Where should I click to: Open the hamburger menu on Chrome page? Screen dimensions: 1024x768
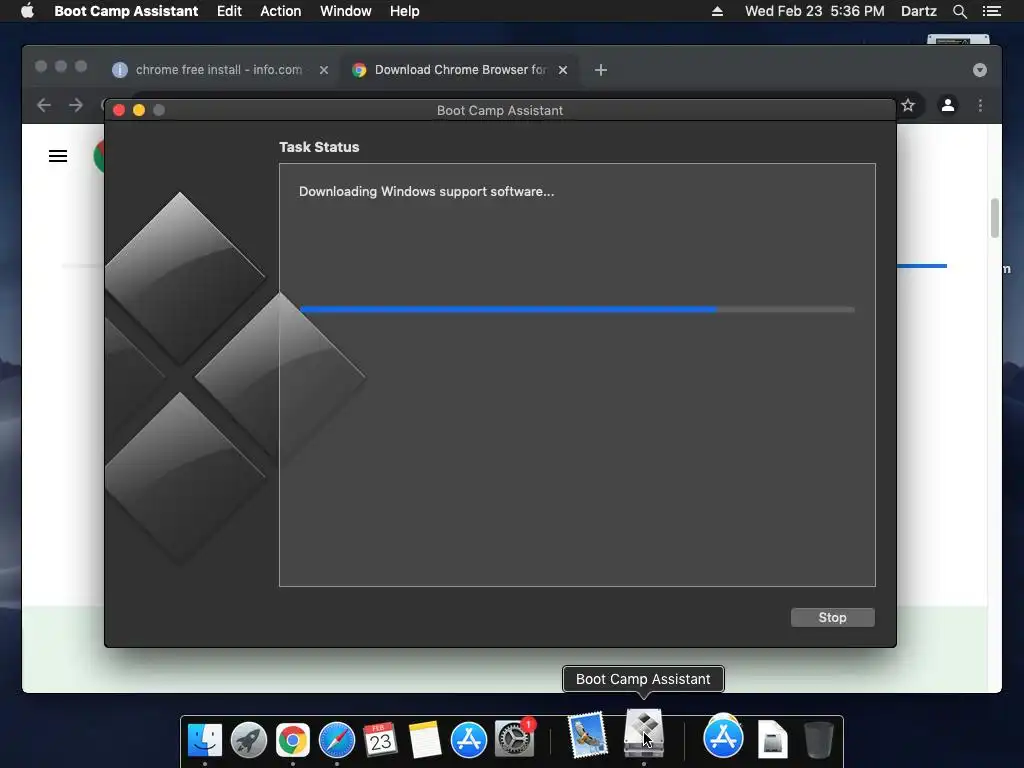pos(57,156)
